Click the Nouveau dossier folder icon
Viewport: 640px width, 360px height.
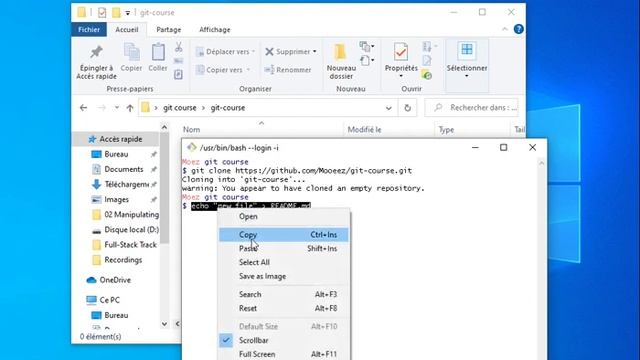click(x=340, y=52)
